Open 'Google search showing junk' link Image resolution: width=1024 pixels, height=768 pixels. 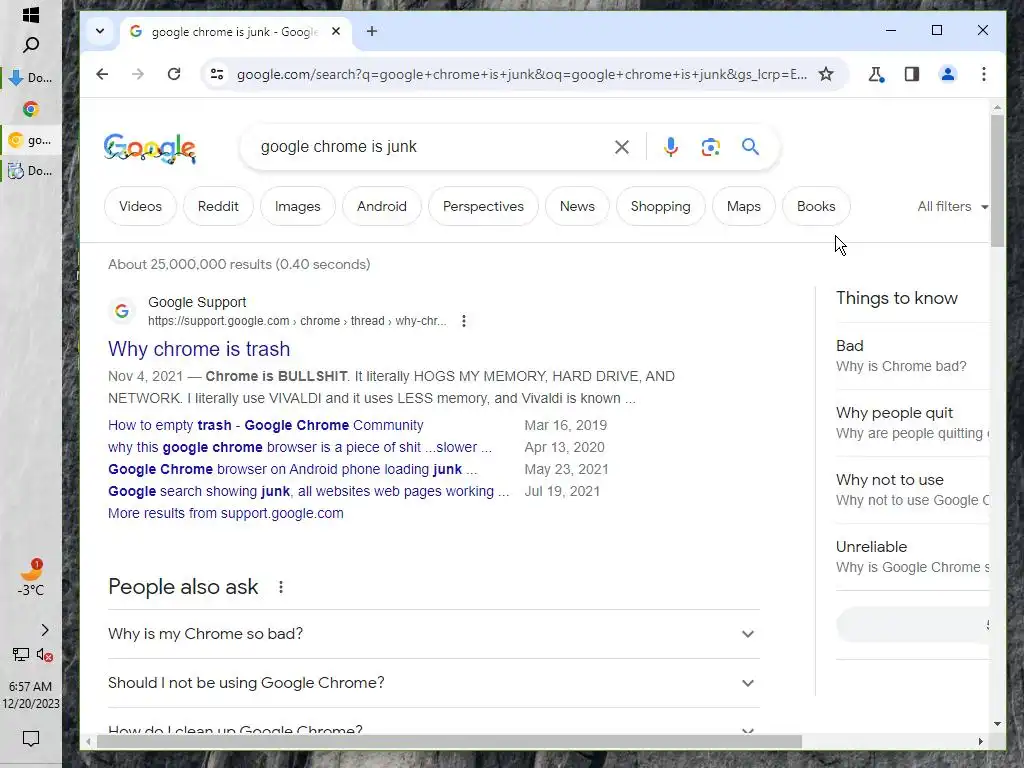coord(308,491)
